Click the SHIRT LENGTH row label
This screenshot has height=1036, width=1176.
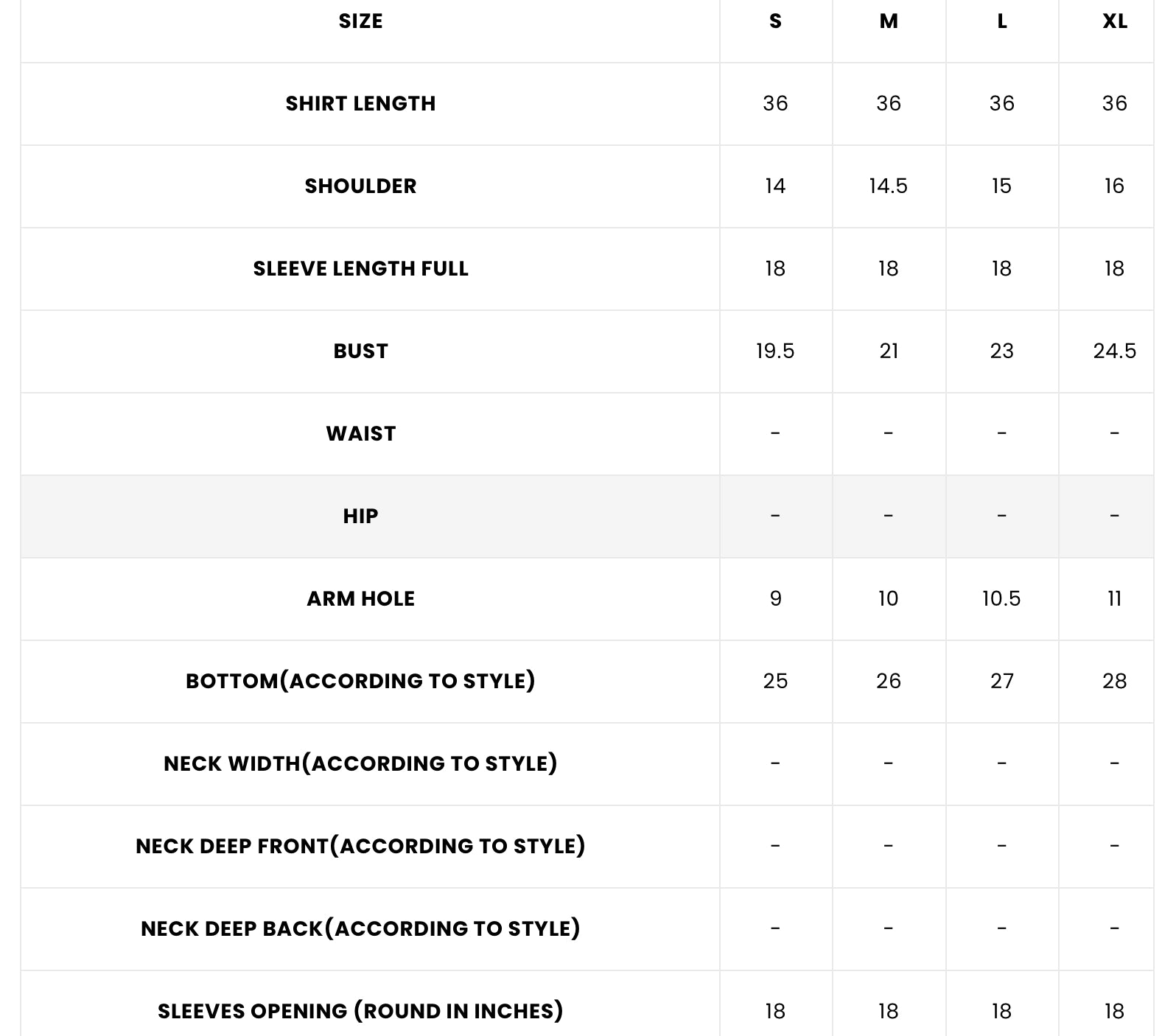click(360, 103)
